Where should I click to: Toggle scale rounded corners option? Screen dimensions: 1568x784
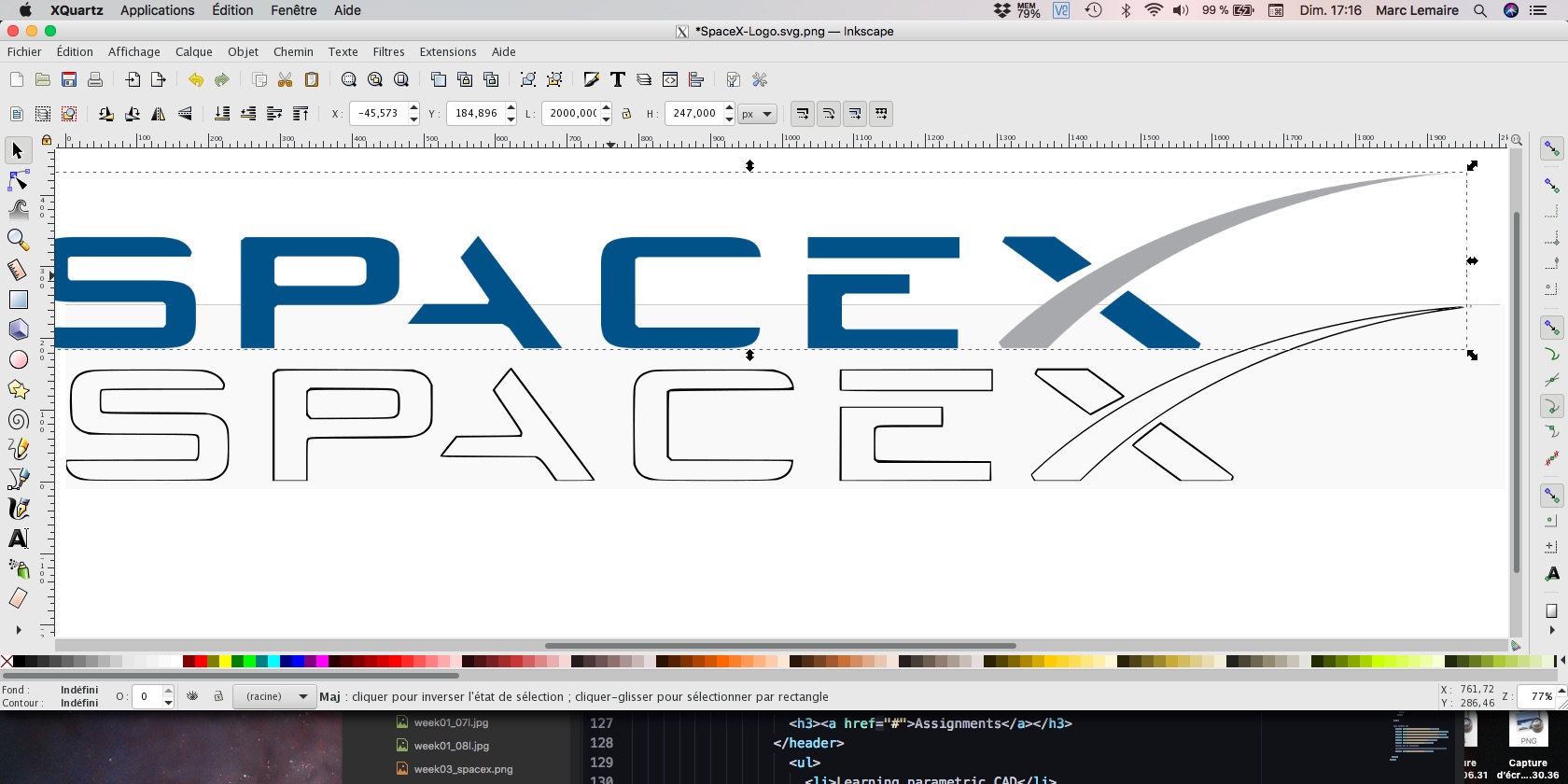828,114
